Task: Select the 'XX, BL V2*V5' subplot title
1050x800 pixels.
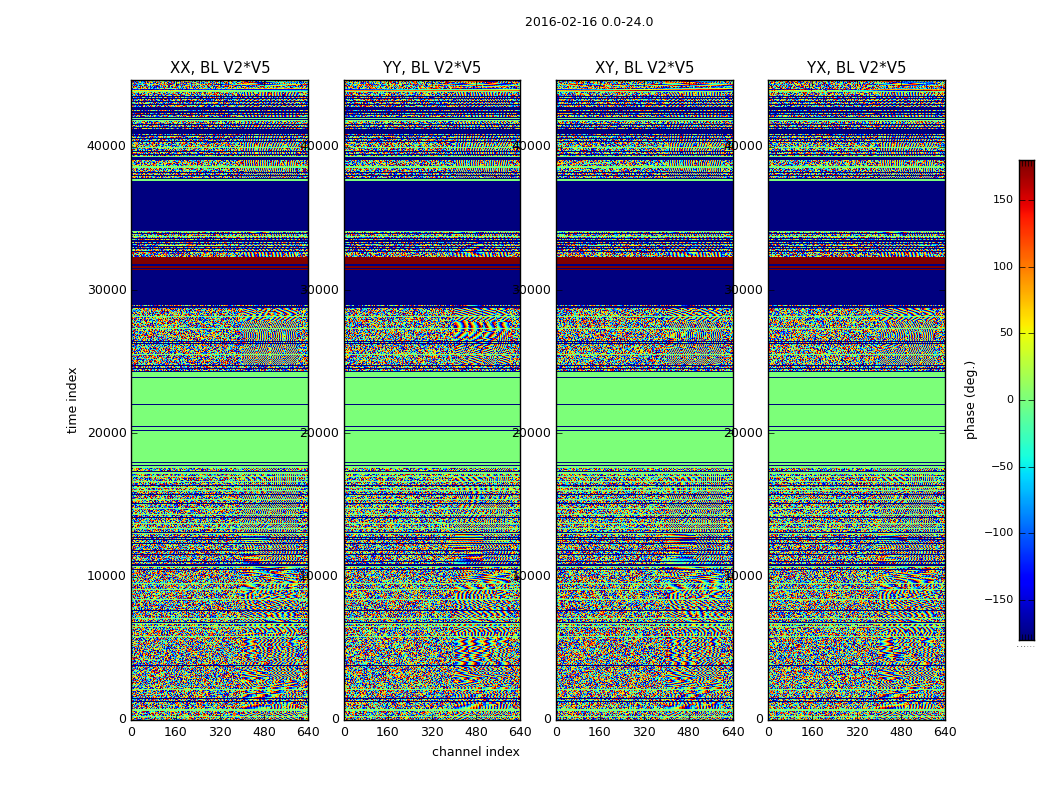Action: (x=220, y=68)
